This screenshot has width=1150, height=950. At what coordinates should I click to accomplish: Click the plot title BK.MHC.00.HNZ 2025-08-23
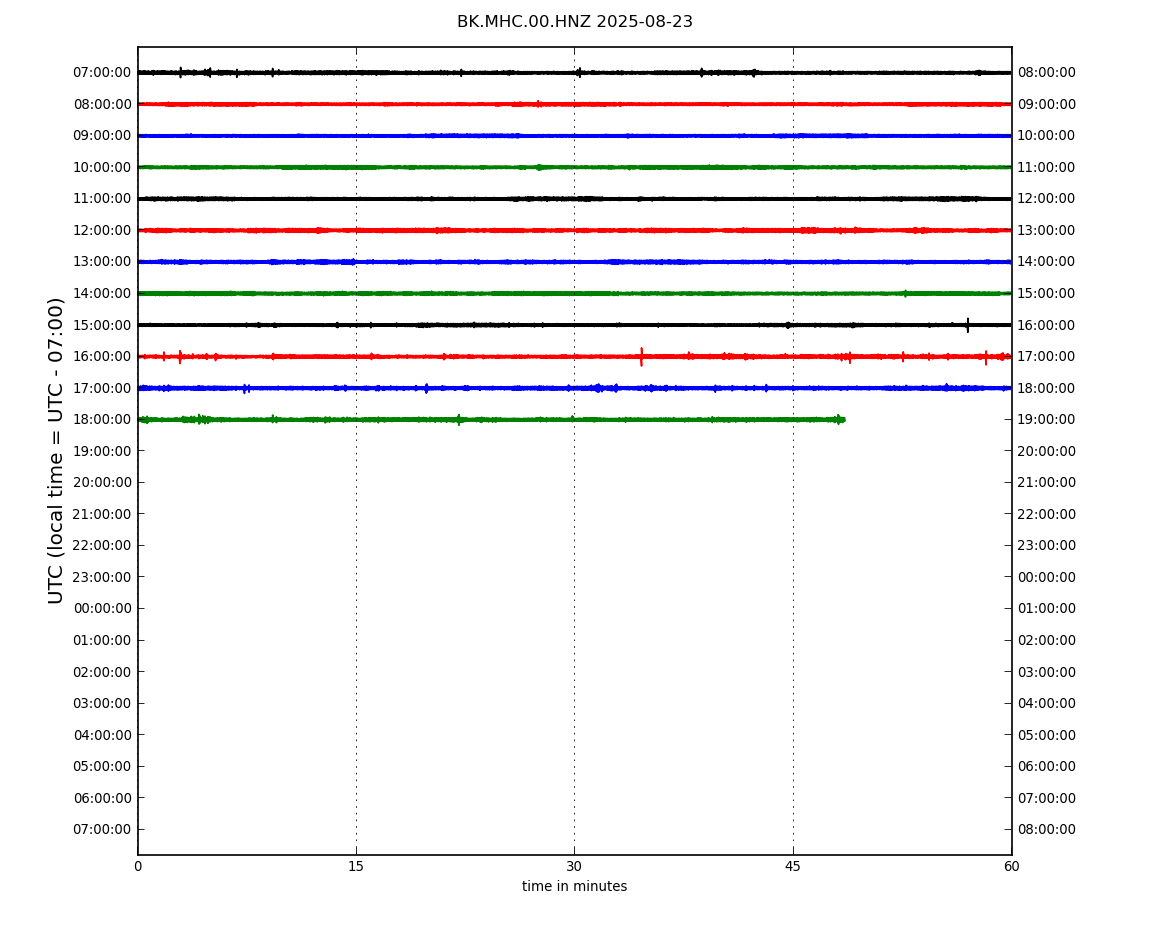tap(574, 21)
